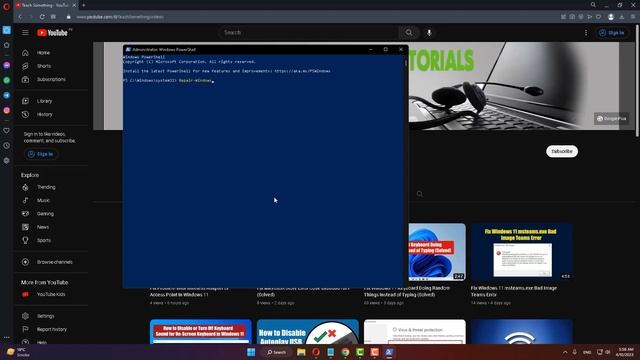Switch to PowerShell taskbar icon

389,352
